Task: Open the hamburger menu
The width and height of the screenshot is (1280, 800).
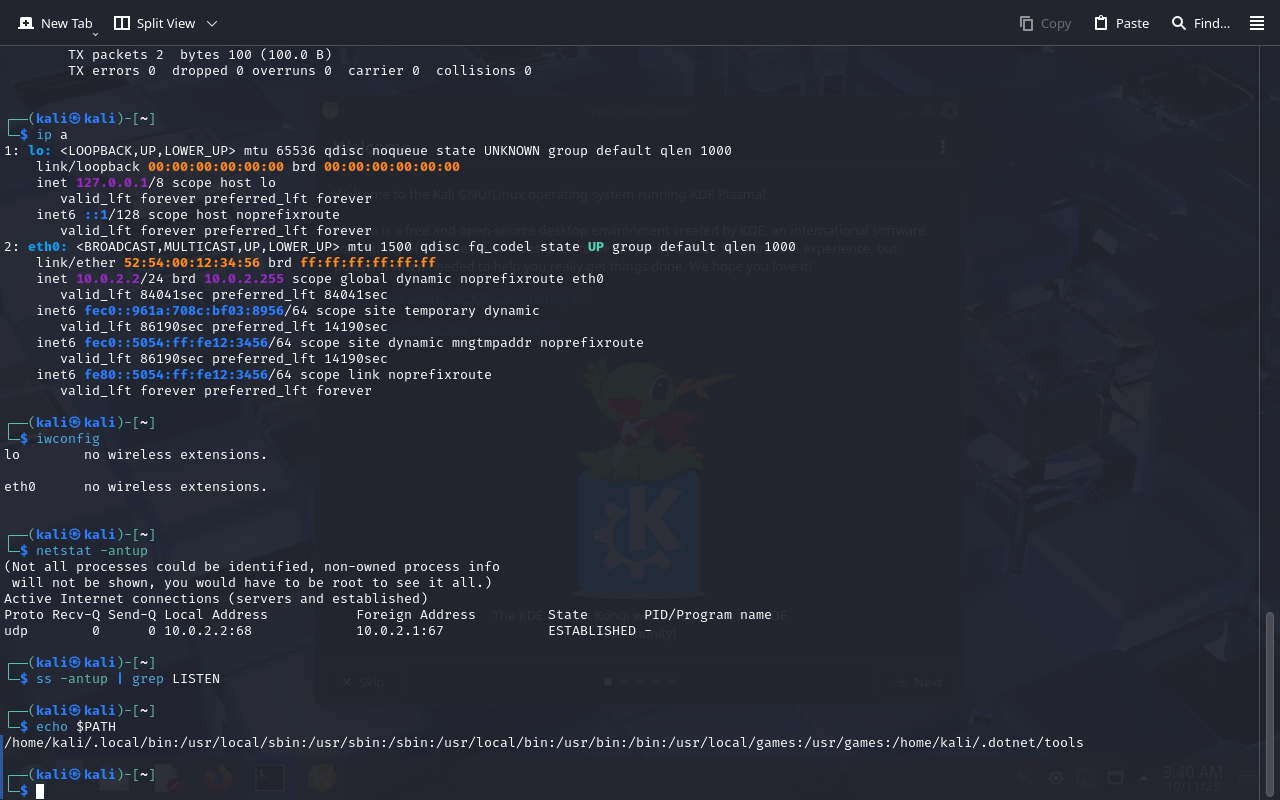Action: click(x=1257, y=23)
